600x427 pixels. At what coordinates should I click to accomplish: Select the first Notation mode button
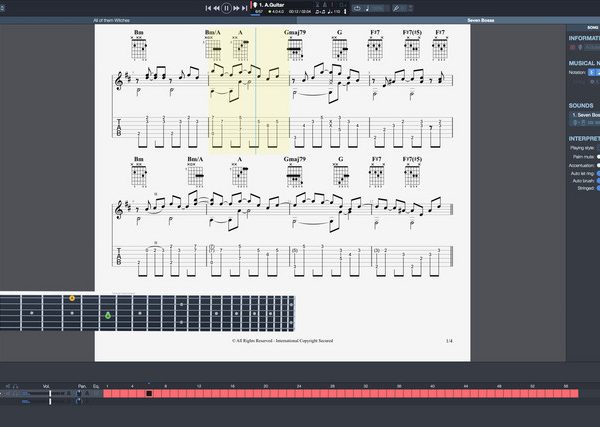(591, 72)
